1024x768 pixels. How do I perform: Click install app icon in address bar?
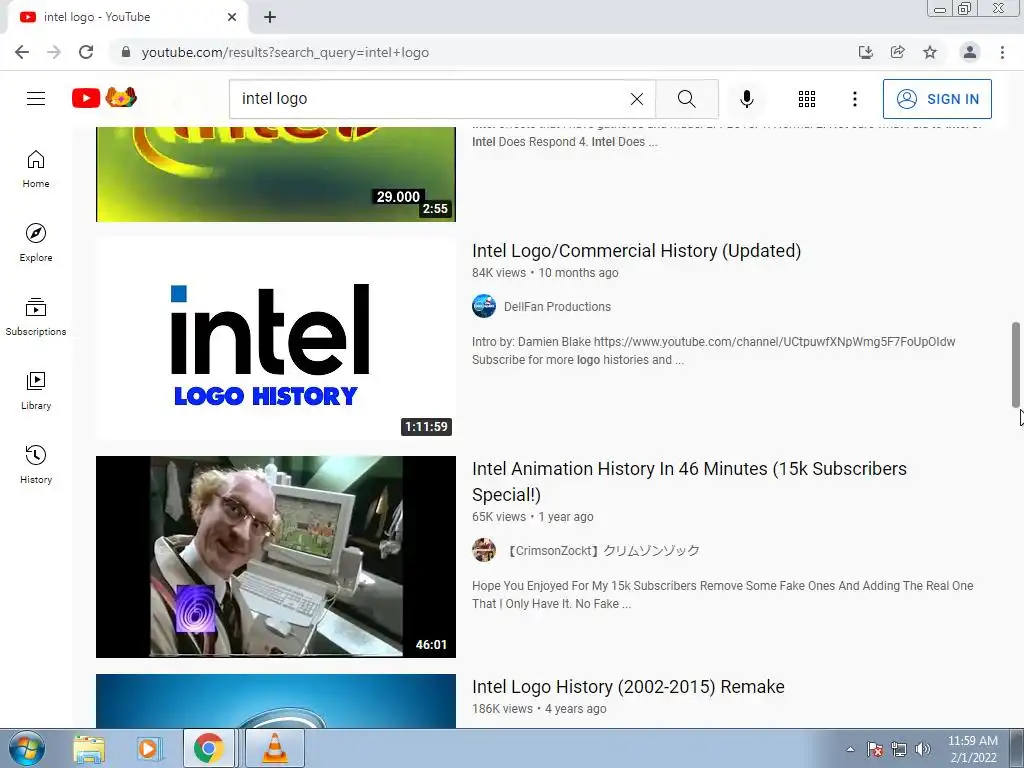[x=865, y=52]
